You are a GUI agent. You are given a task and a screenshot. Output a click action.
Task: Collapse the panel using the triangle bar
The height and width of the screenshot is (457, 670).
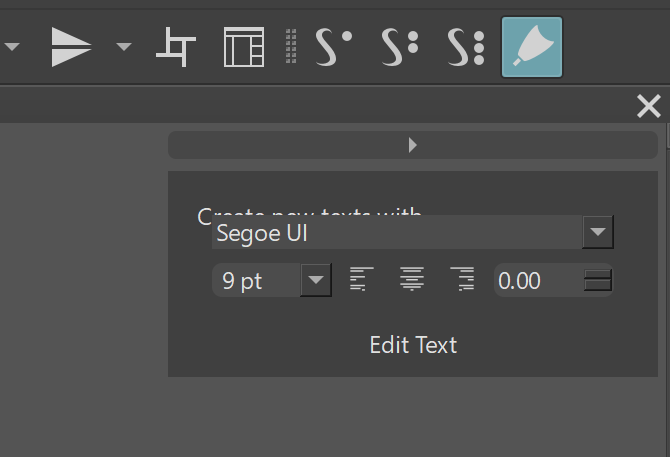coord(412,145)
